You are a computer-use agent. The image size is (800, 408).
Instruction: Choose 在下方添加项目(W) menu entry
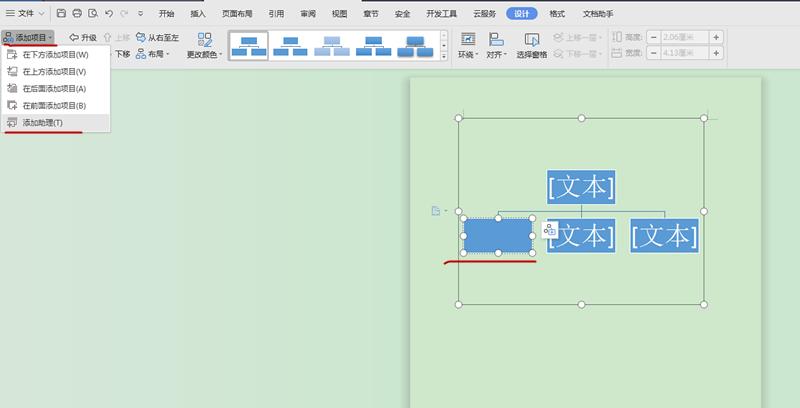tap(54, 54)
